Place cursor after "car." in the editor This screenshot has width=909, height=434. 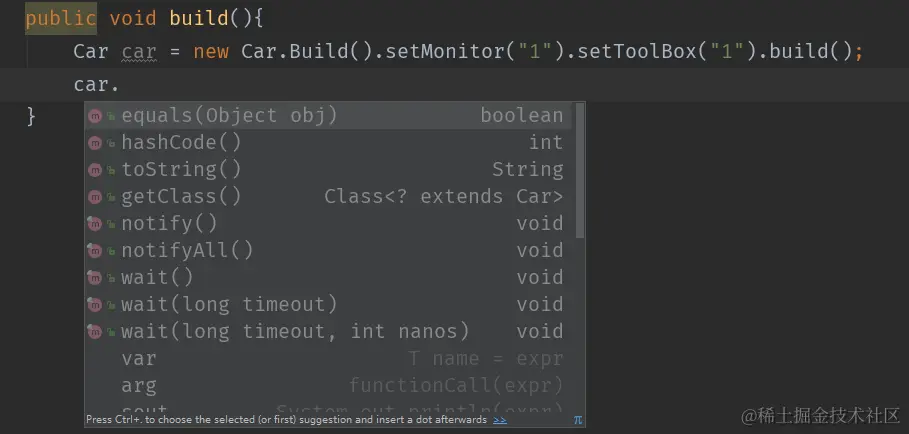click(x=120, y=84)
